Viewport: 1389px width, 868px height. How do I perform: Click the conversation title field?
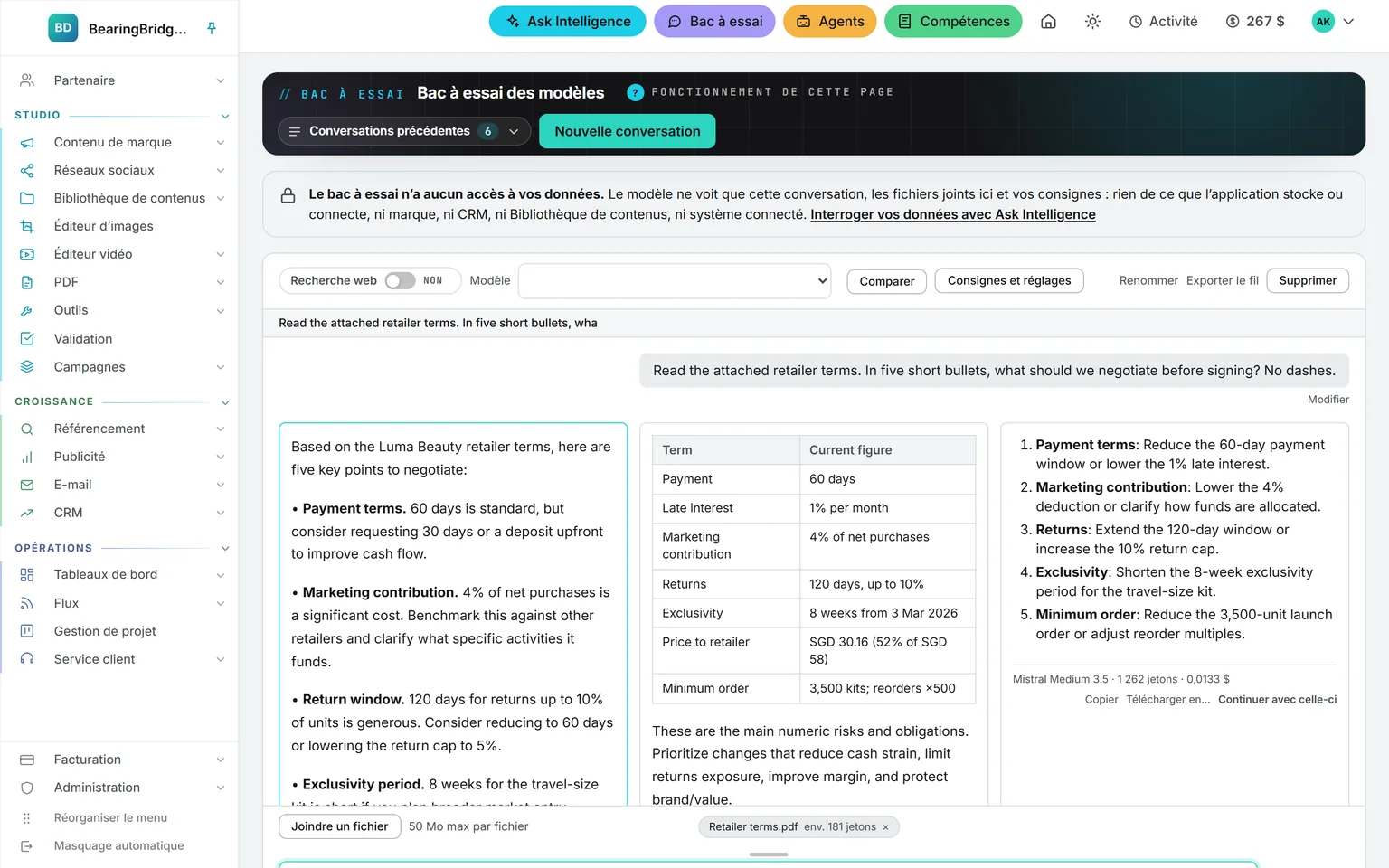[814, 323]
